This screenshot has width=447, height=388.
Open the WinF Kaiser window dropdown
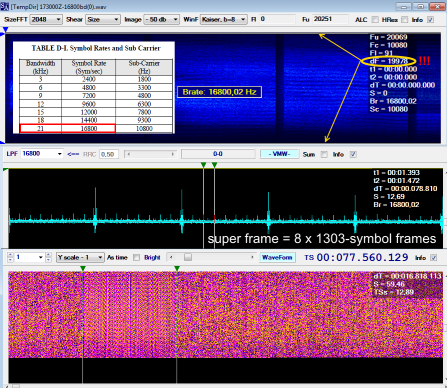(224, 20)
